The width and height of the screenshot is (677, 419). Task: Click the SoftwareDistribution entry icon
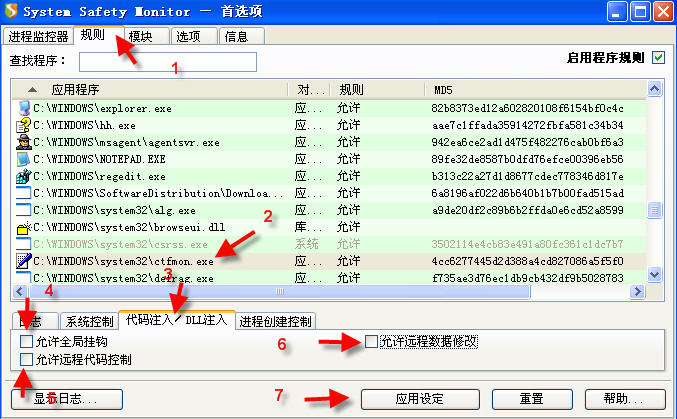pyautogui.click(x=24, y=193)
